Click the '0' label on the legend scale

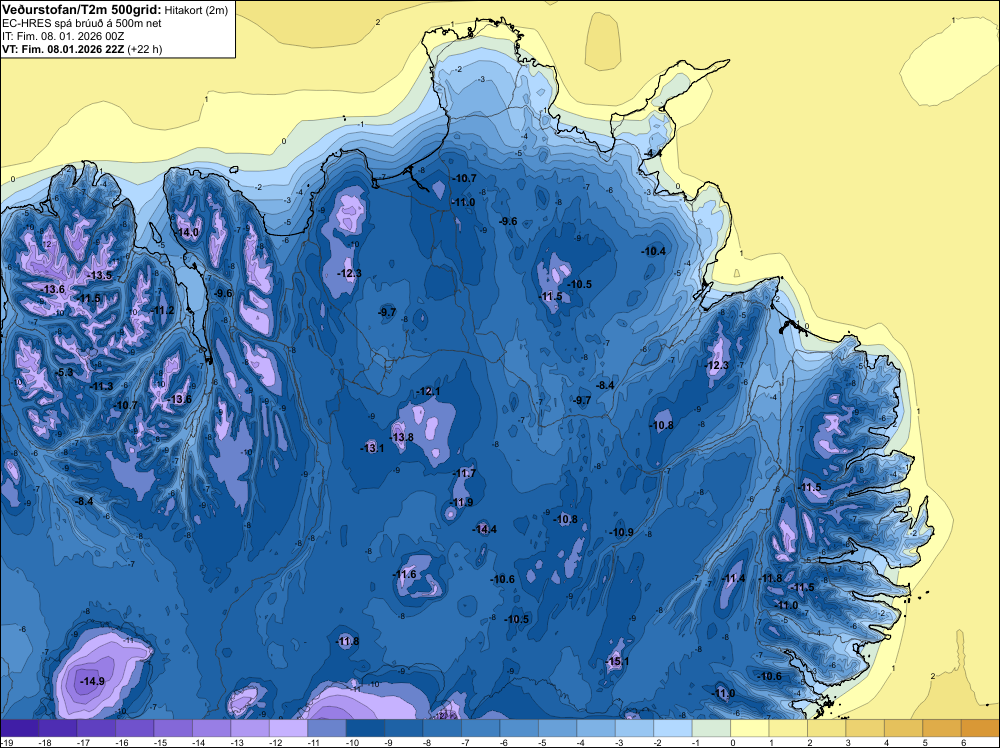coord(733,742)
